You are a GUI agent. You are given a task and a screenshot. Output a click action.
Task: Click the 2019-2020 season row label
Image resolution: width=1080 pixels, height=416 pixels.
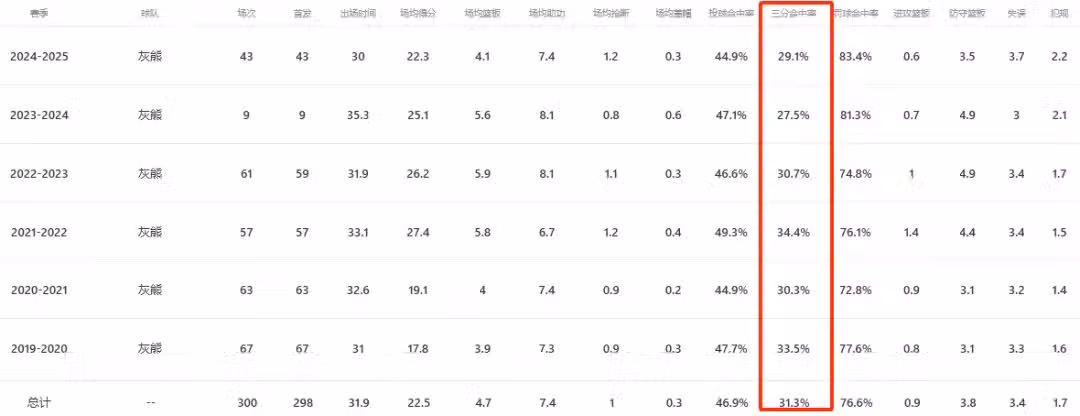[x=39, y=349]
